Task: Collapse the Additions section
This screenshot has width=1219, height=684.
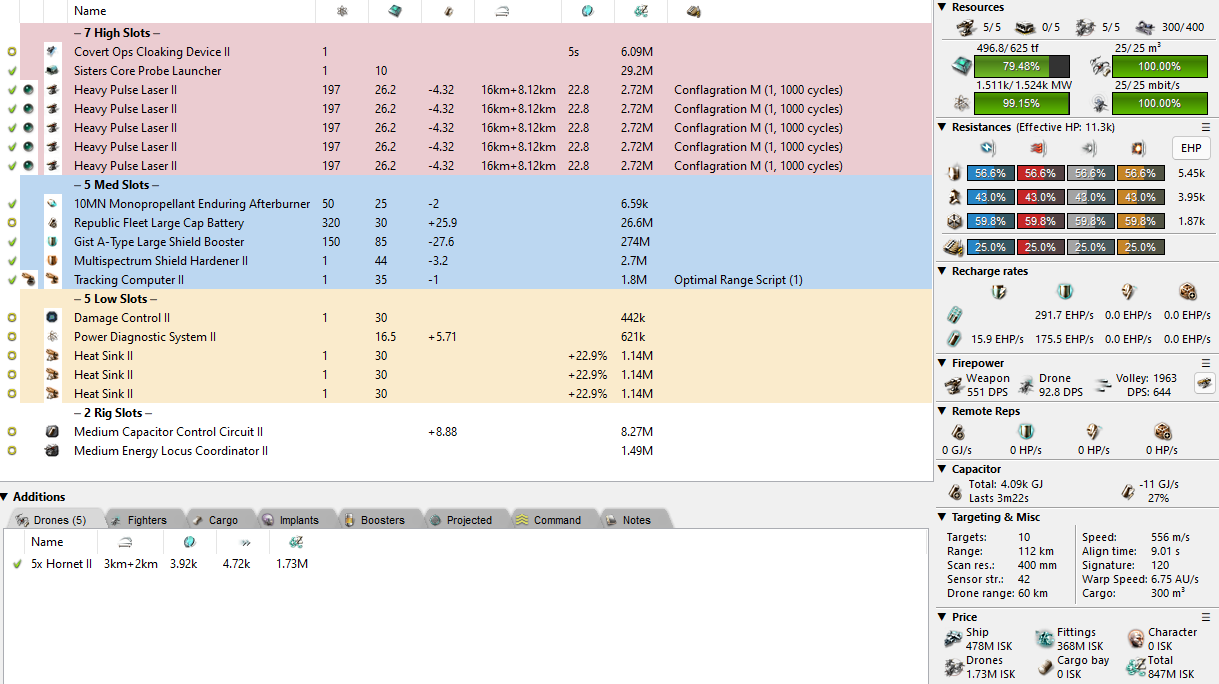Action: (5, 497)
